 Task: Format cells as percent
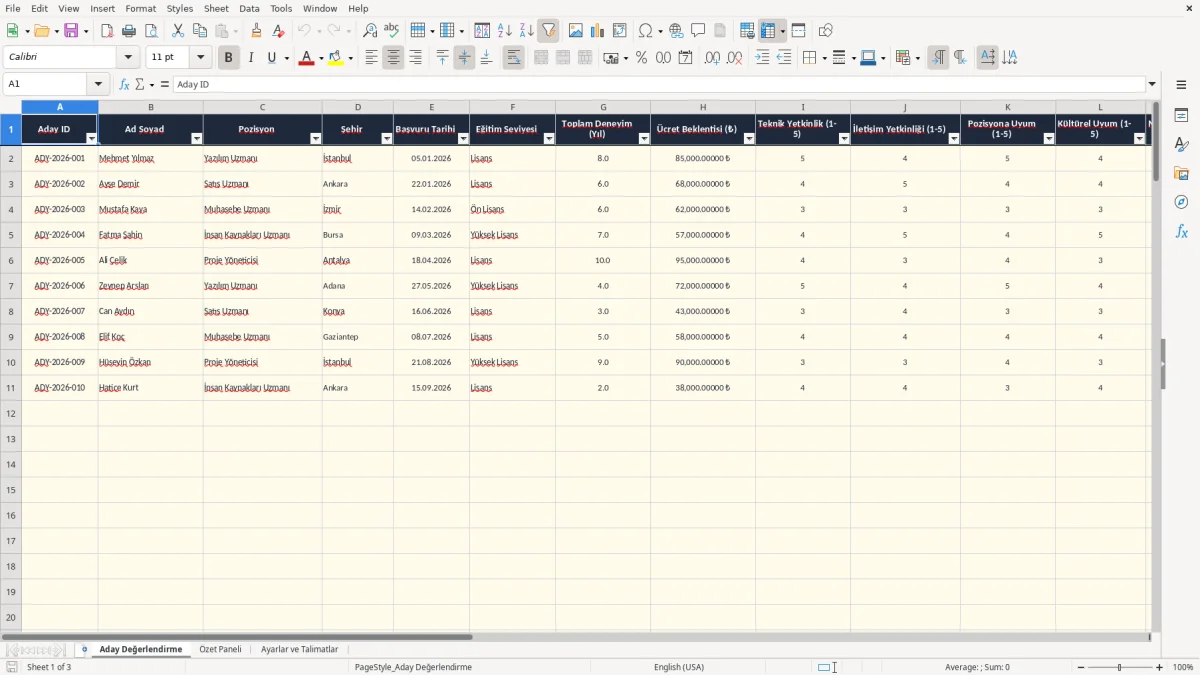click(641, 58)
